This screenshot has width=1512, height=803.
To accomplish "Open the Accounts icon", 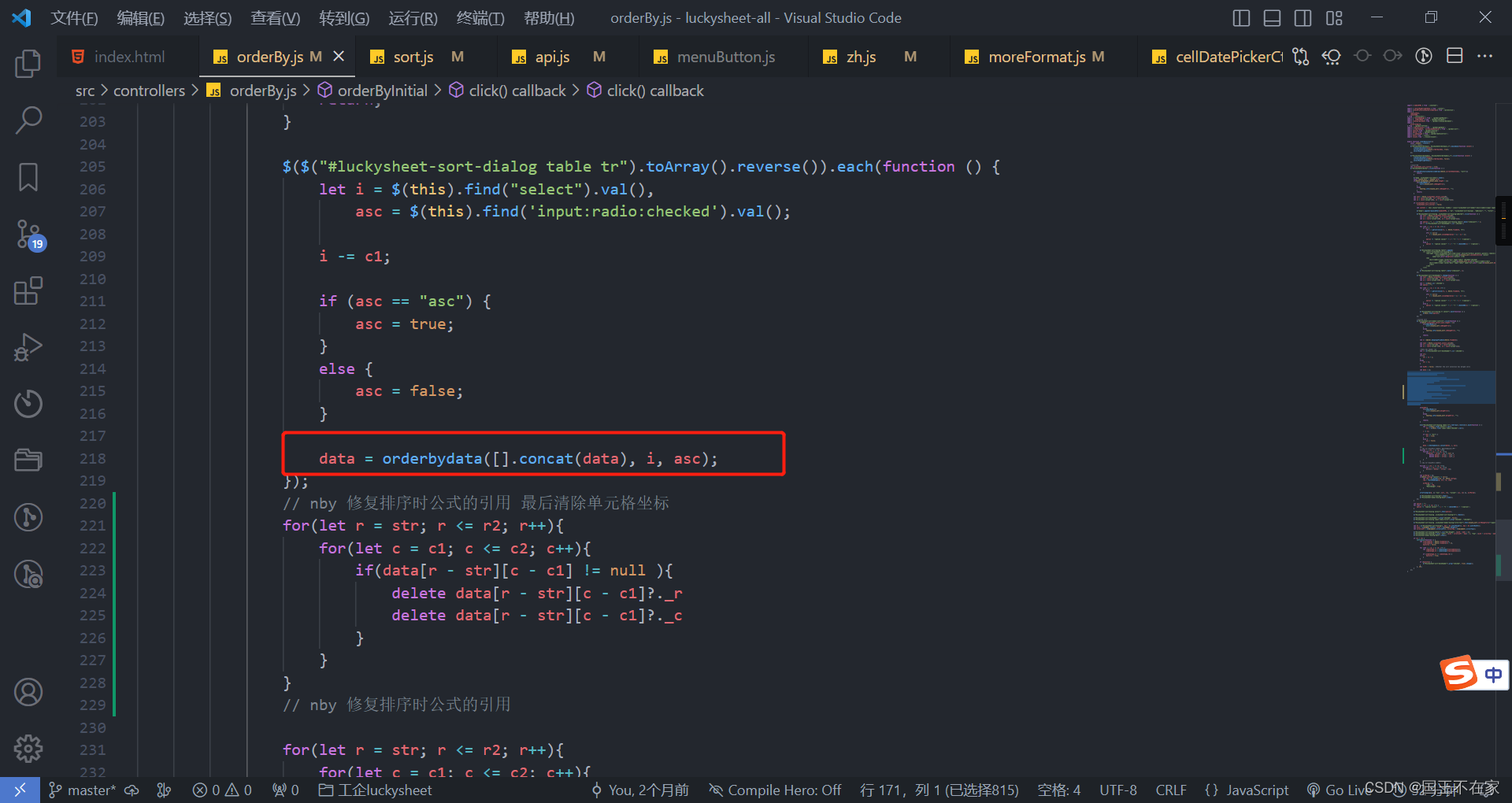I will coord(28,692).
